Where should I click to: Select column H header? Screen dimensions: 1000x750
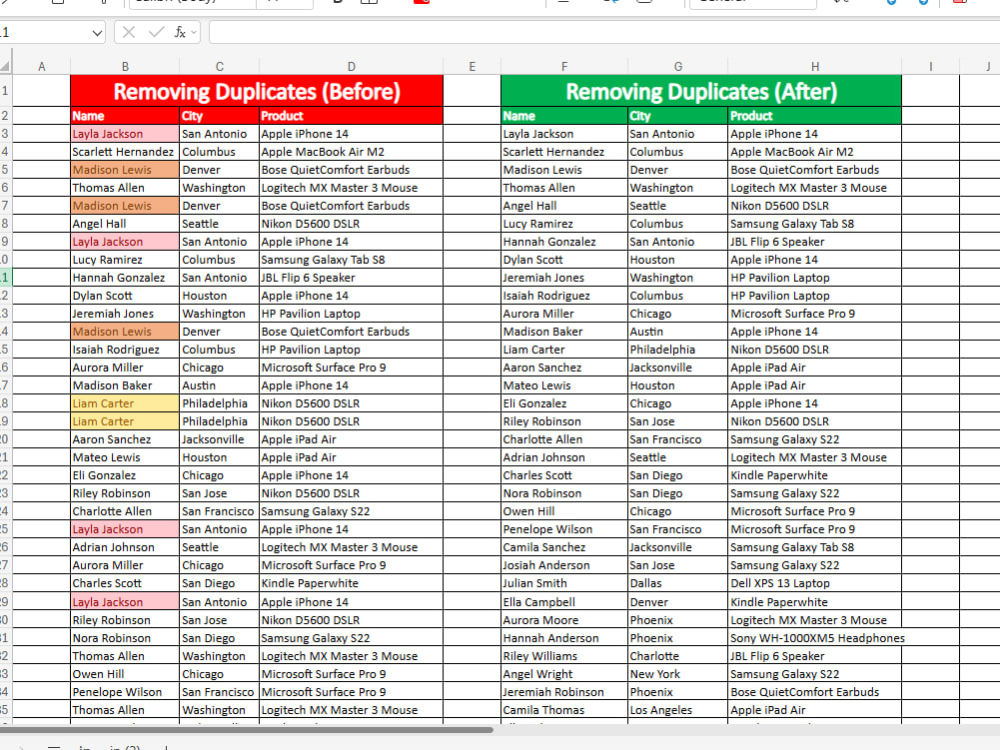click(815, 66)
